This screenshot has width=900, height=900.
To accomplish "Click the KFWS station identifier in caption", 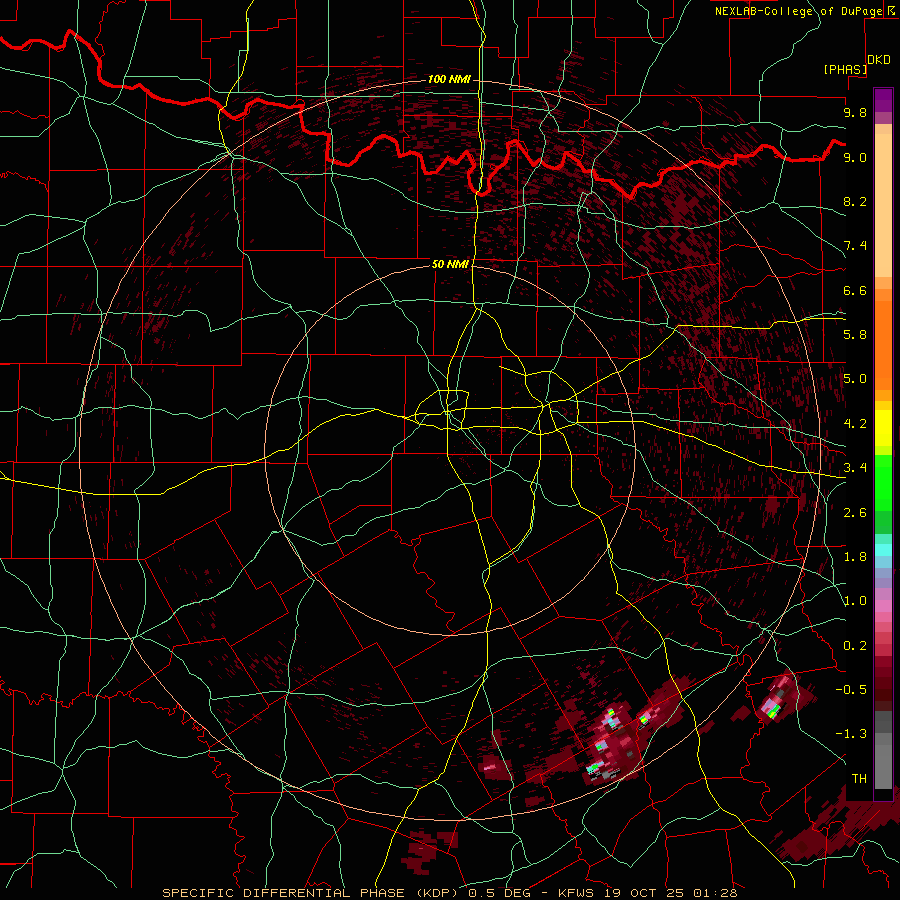I will (578, 893).
